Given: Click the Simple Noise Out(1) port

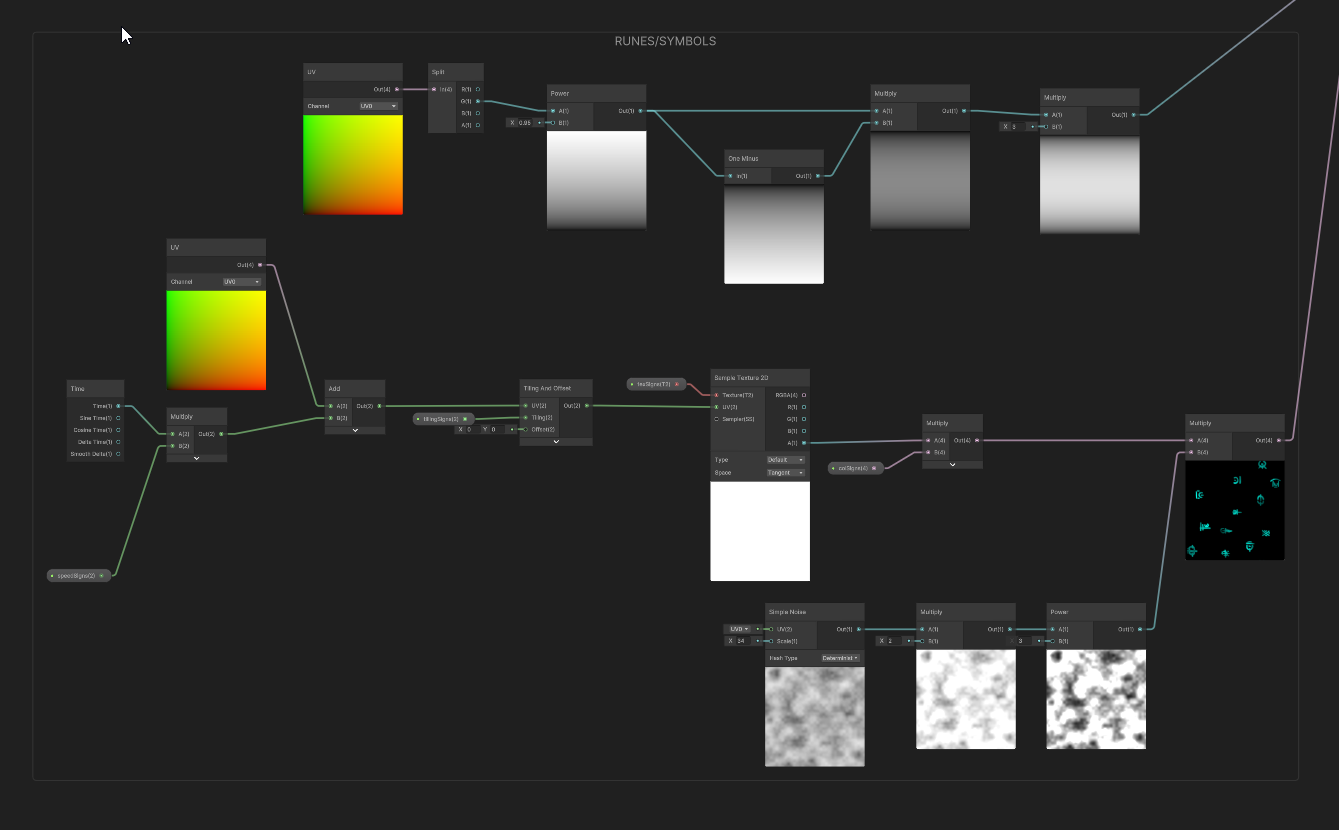Looking at the screenshot, I should coord(858,629).
